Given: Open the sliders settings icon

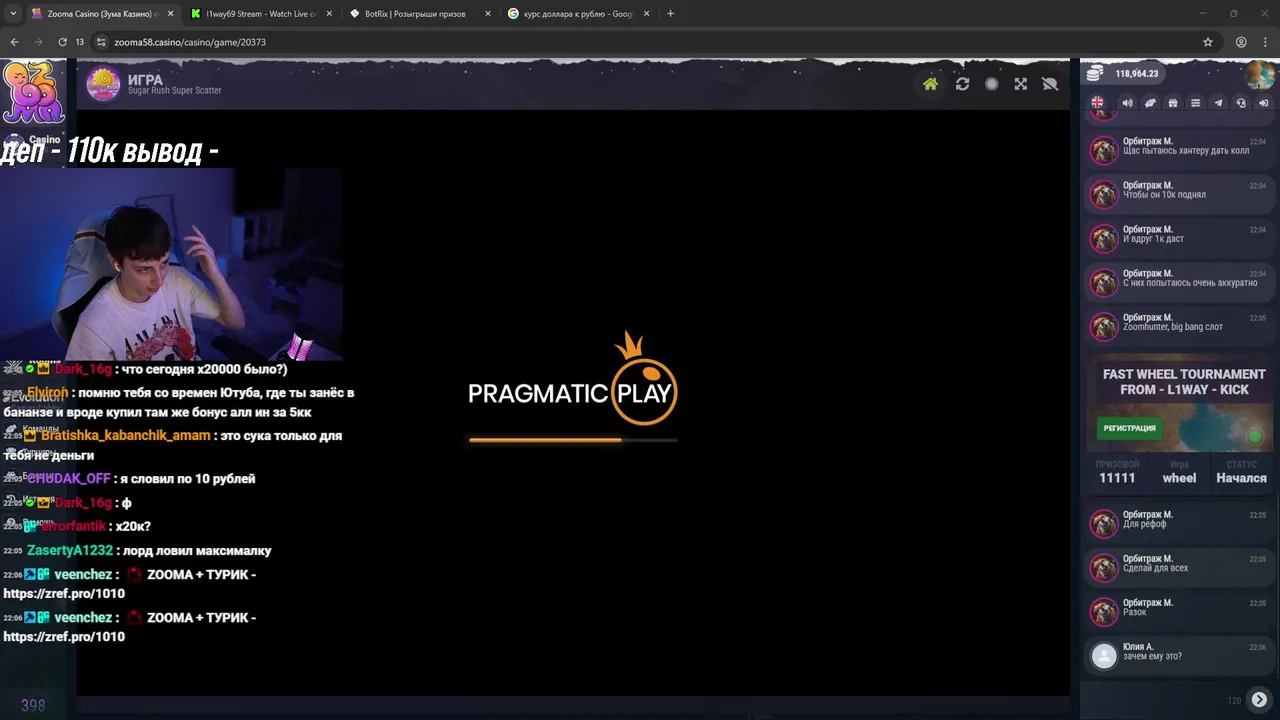Looking at the screenshot, I should coord(1195,103).
